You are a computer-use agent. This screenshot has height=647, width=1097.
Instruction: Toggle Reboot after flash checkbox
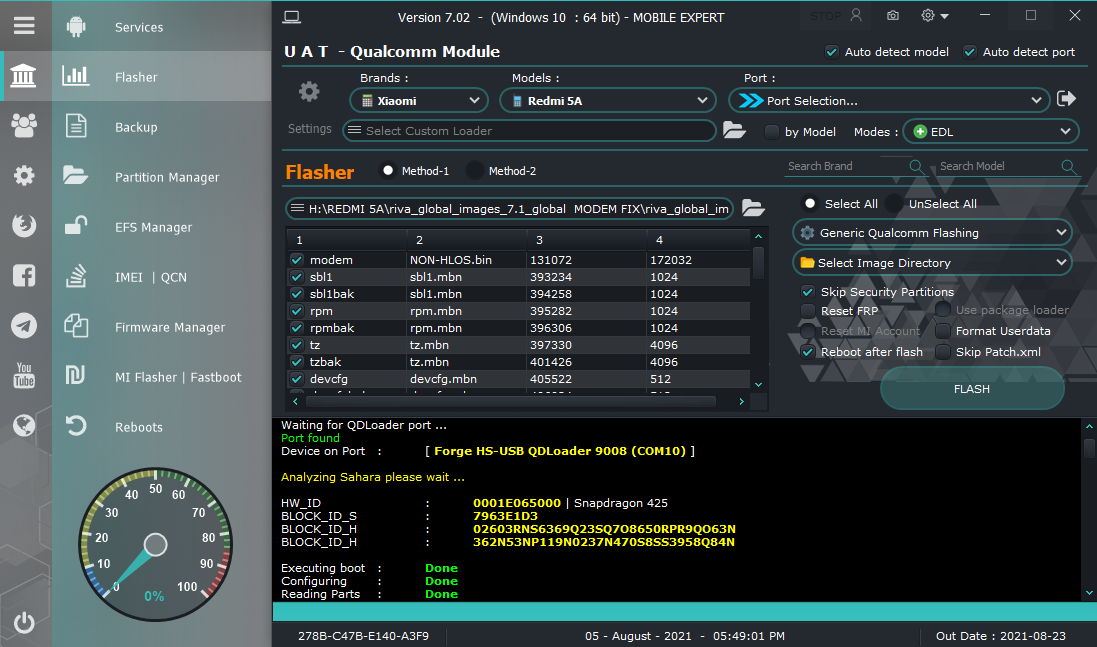pos(808,352)
